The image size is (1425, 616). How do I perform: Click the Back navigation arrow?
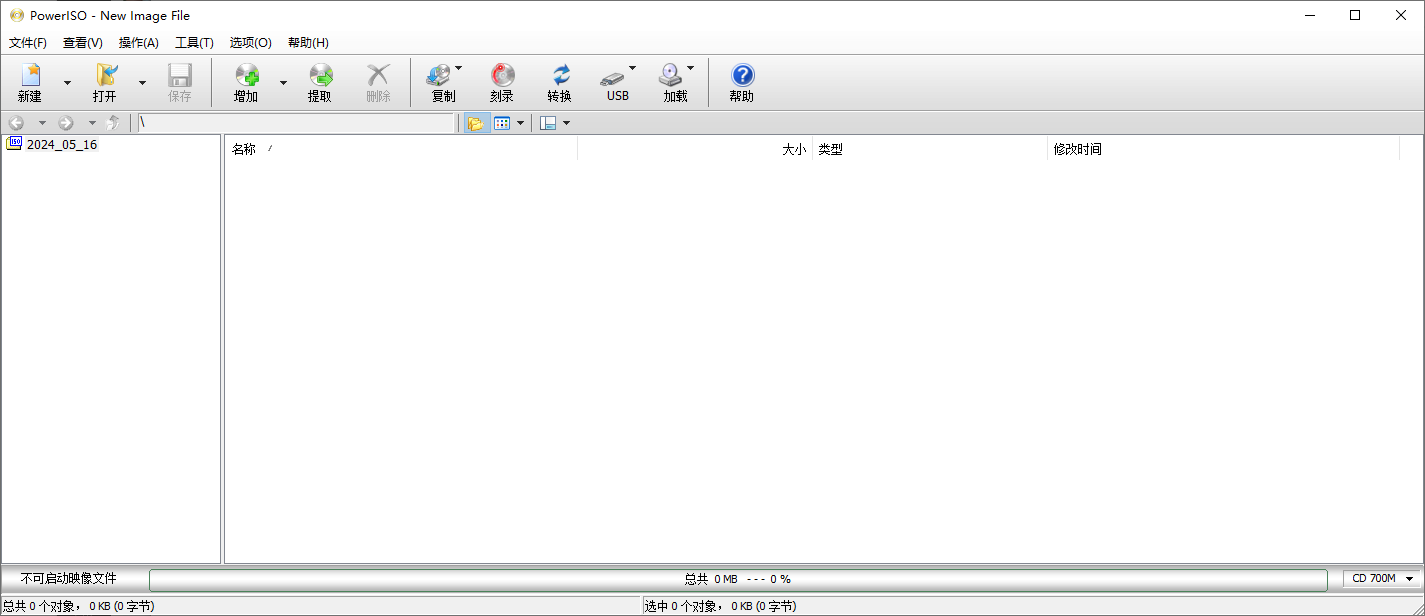[16, 123]
